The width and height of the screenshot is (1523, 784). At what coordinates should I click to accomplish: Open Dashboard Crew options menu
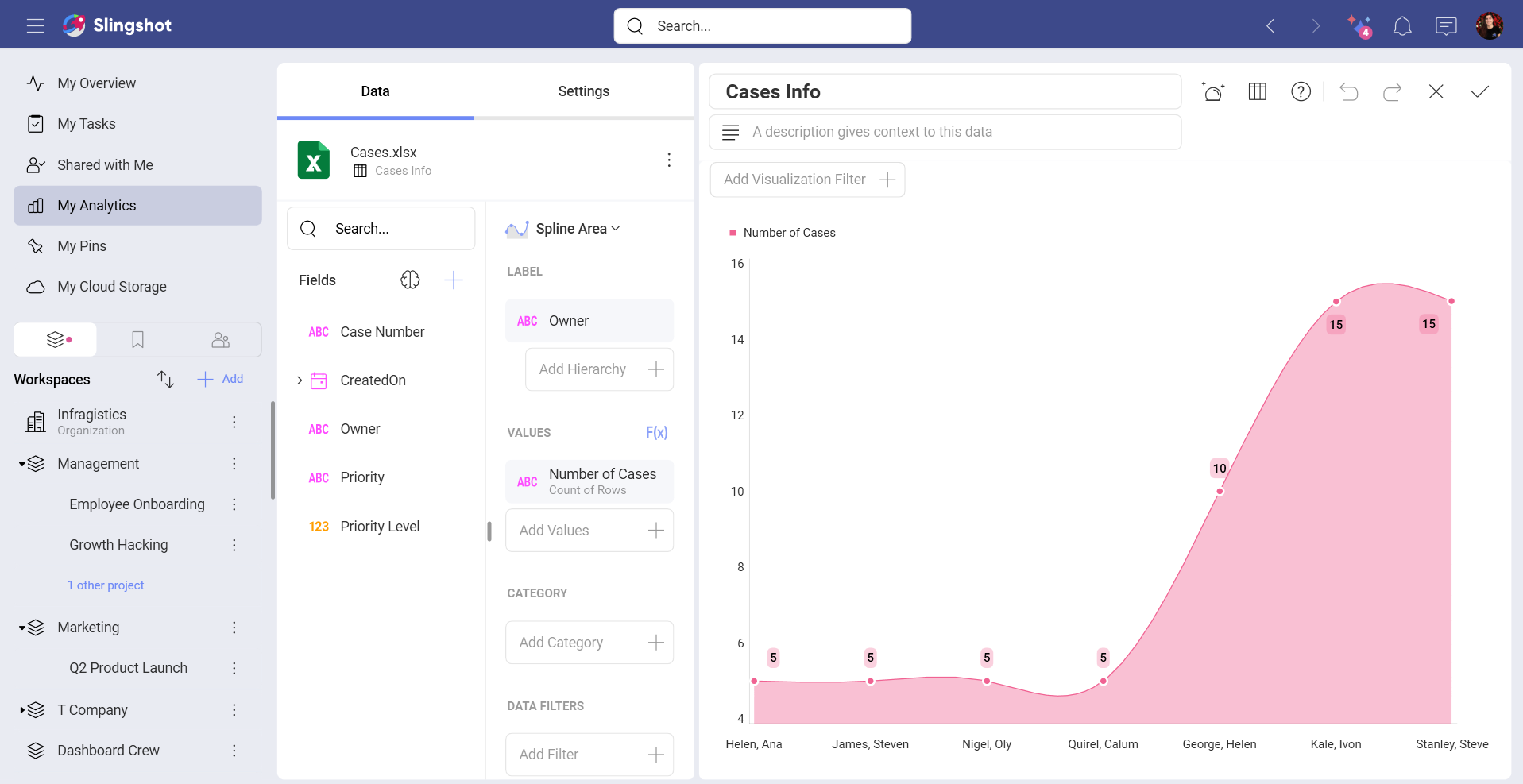(234, 751)
